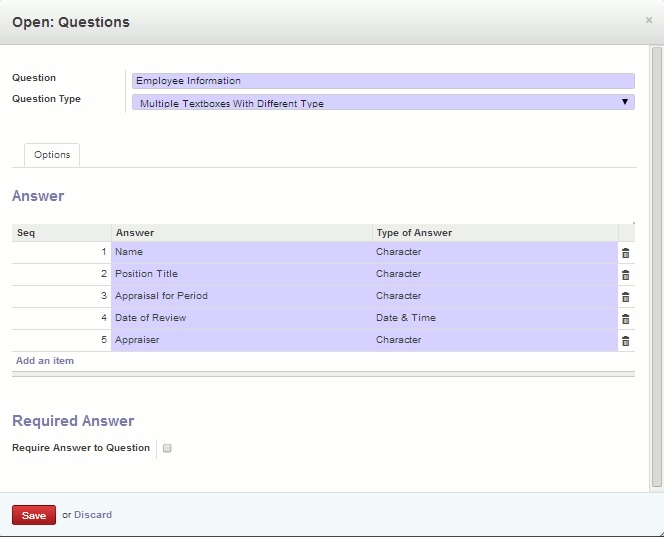Switch to the Options tab
Screen dimensions: 664x537
pos(52,155)
